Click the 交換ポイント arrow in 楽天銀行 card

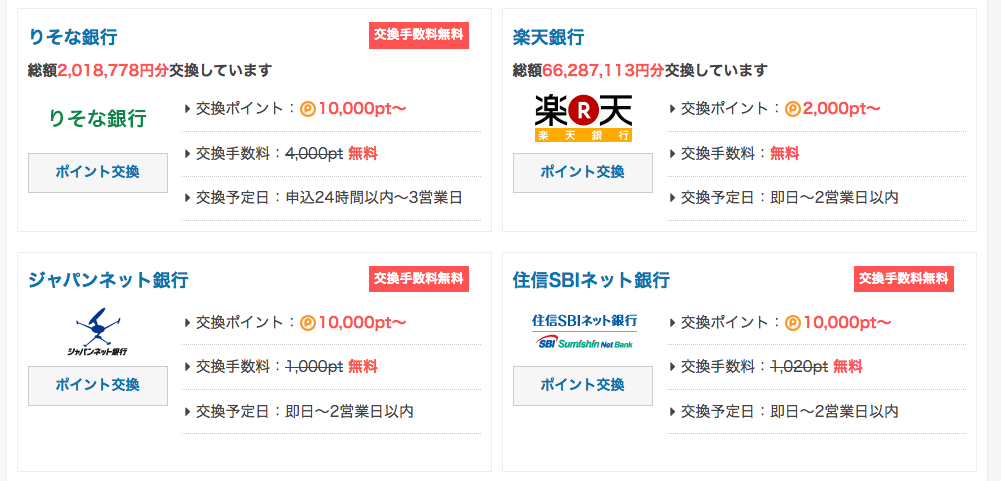pos(672,109)
